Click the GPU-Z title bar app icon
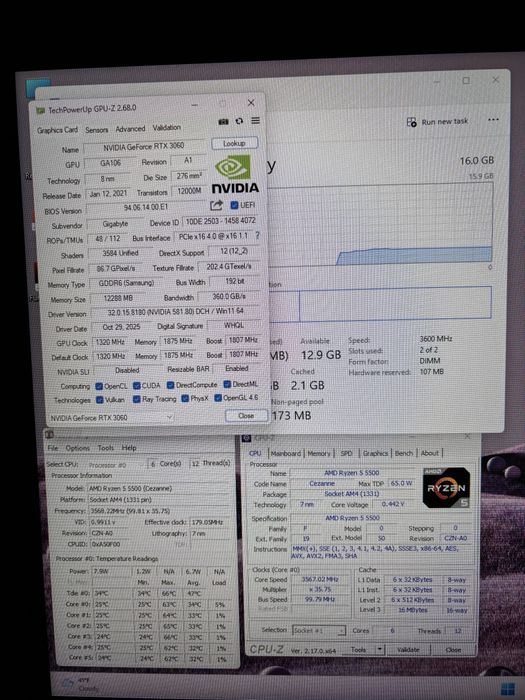The image size is (525, 700). [x=40, y=110]
